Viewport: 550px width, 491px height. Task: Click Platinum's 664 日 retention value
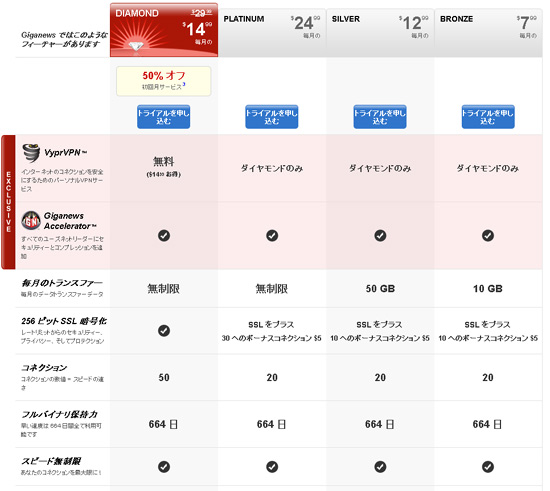pos(271,424)
